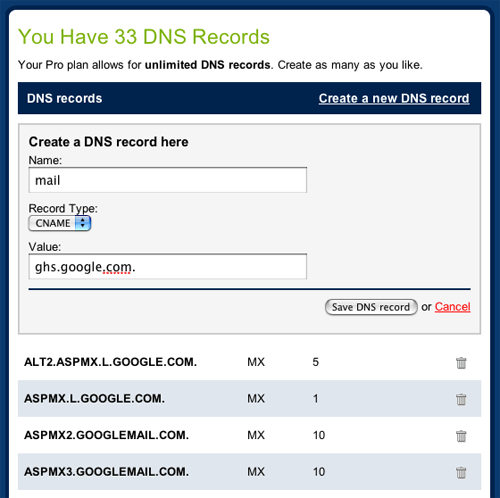Screen dimensions: 500x498
Task: Trash the ASPMX3.GOOGLEMAIL.COM MX record
Action: (461, 472)
